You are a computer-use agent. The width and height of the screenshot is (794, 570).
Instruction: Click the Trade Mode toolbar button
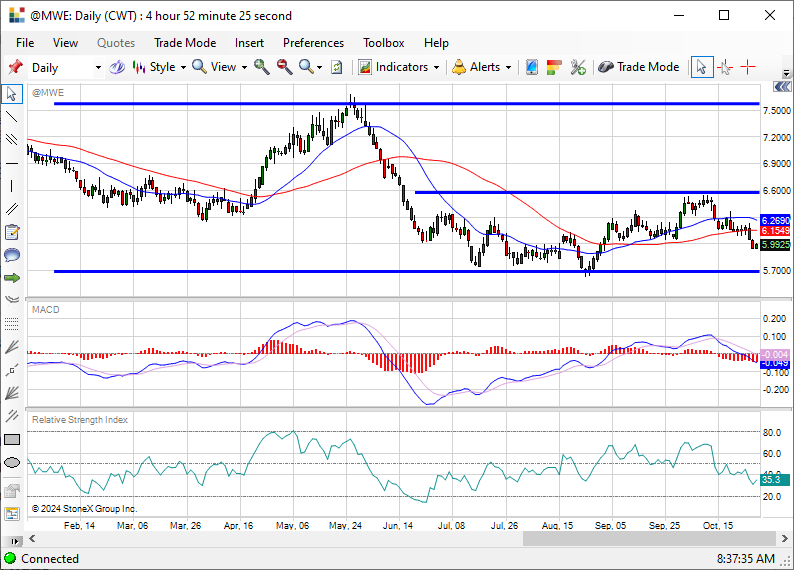tap(639, 67)
